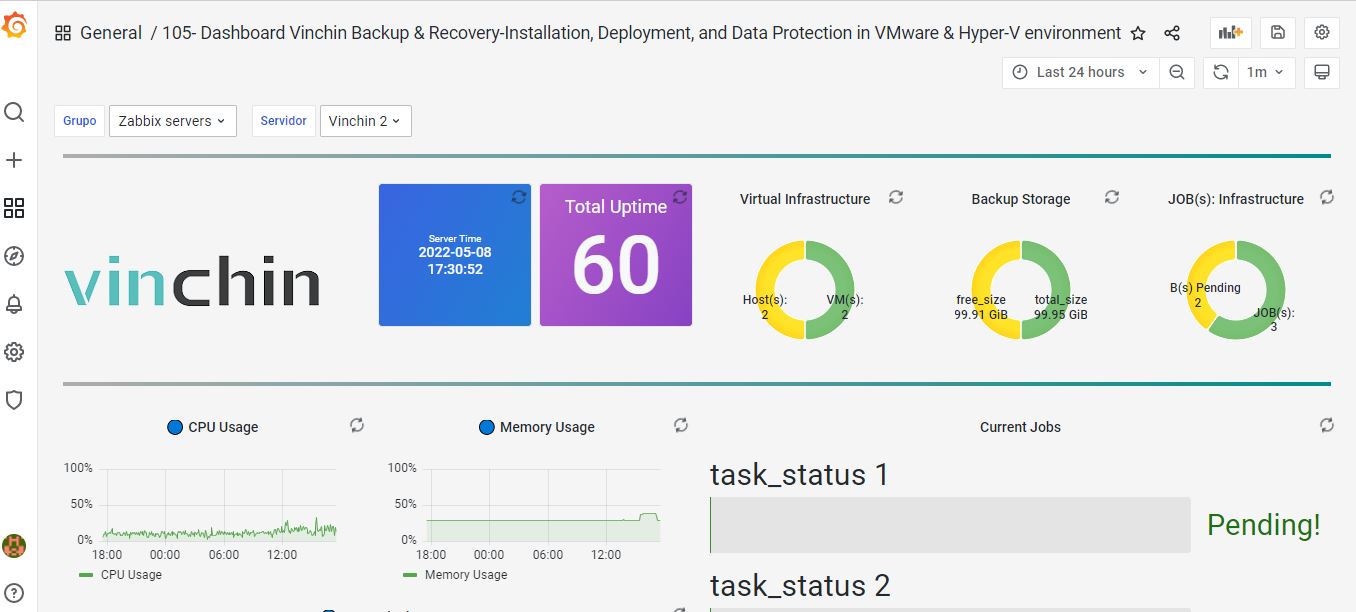Open the Dashboards grid icon in sidebar
The image size is (1356, 612).
tap(14, 208)
